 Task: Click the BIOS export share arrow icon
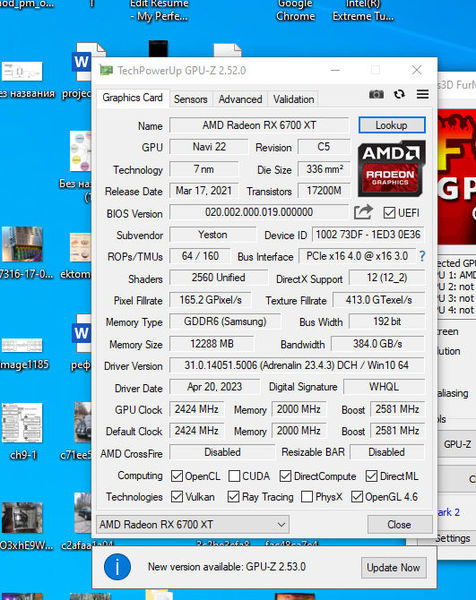pos(363,212)
